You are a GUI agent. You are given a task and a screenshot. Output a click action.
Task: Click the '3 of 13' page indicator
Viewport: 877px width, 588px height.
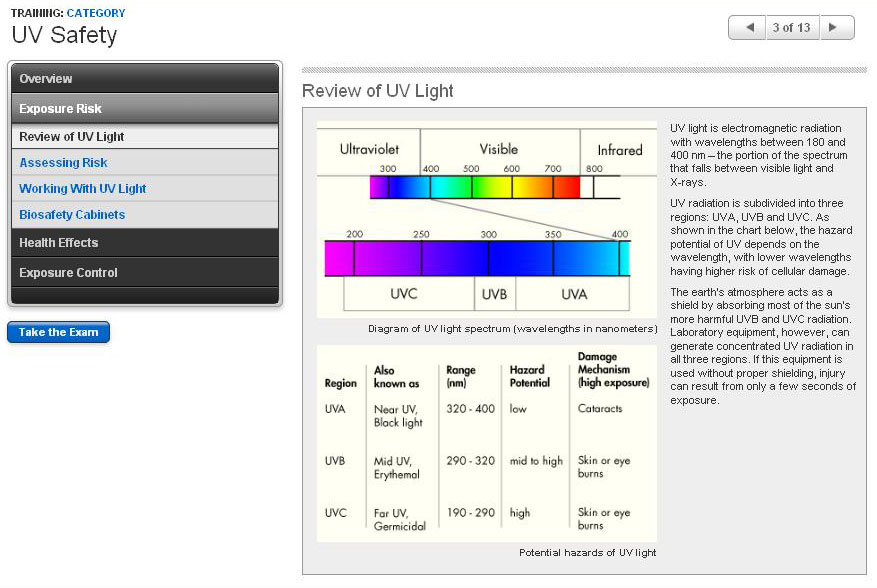pos(791,28)
